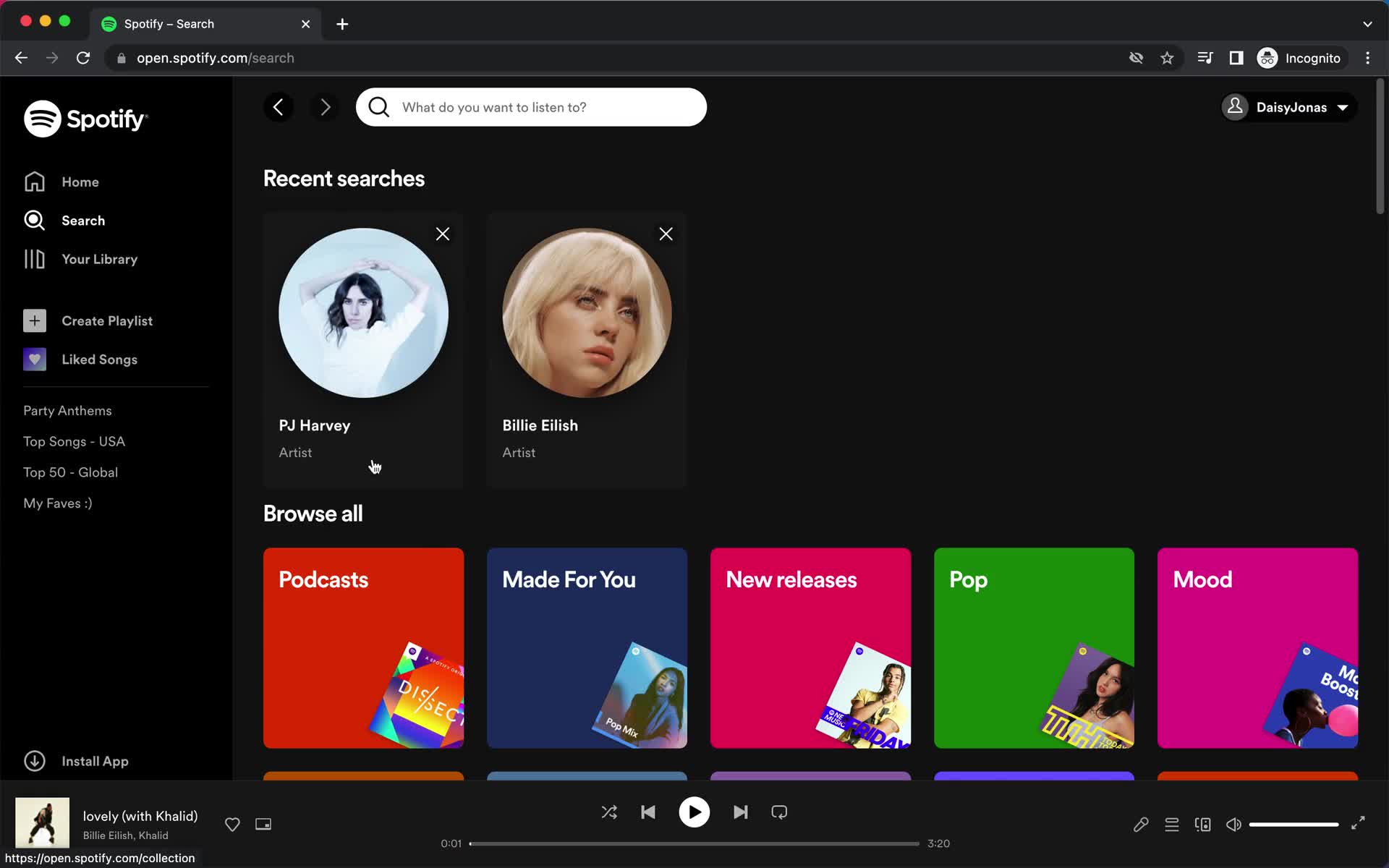Click the shuffle playback icon
Screen dimensions: 1389x868
(x=609, y=812)
